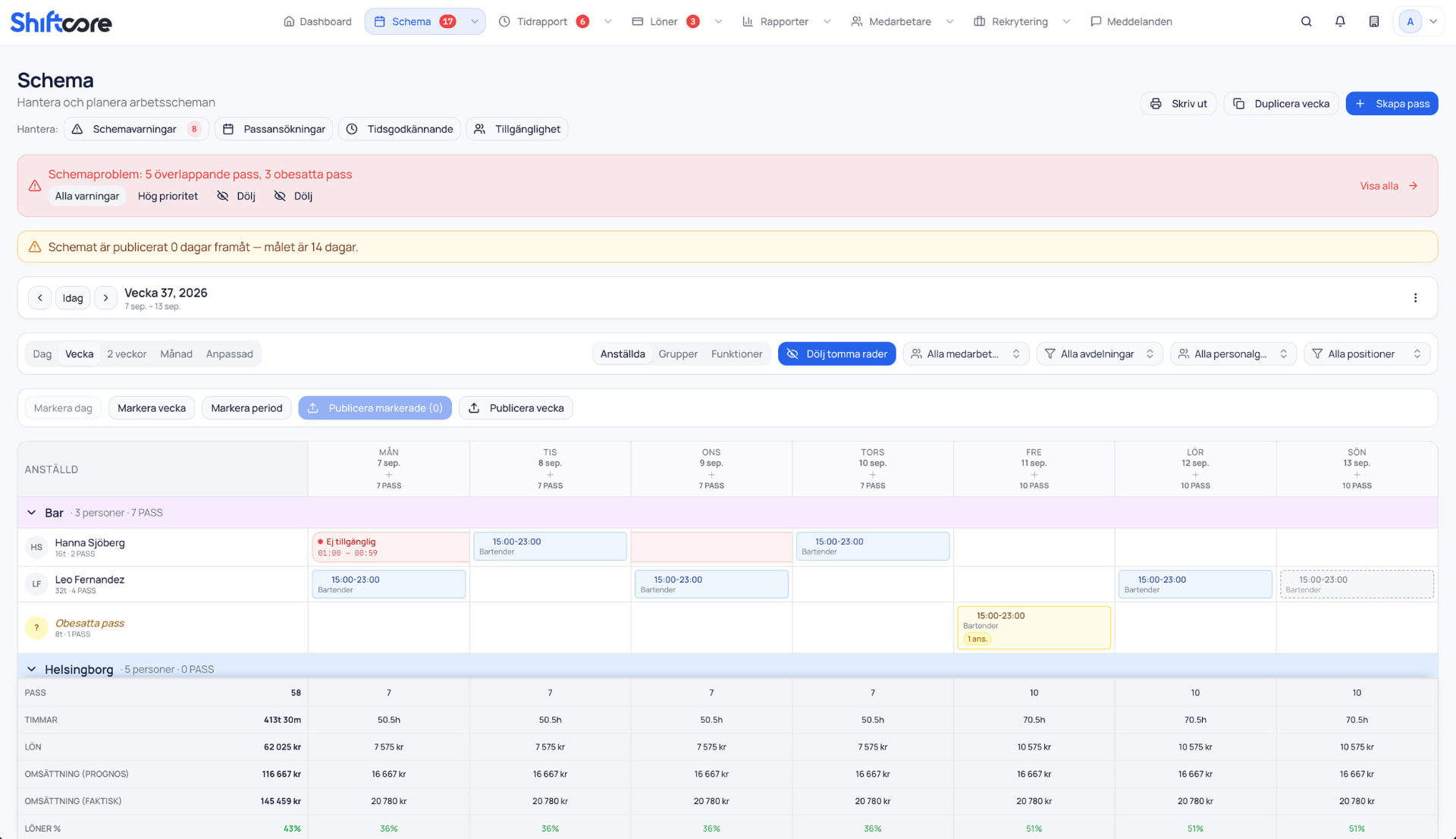
Task: Open Alla avdelningar filter dropdown
Action: [x=1099, y=354]
